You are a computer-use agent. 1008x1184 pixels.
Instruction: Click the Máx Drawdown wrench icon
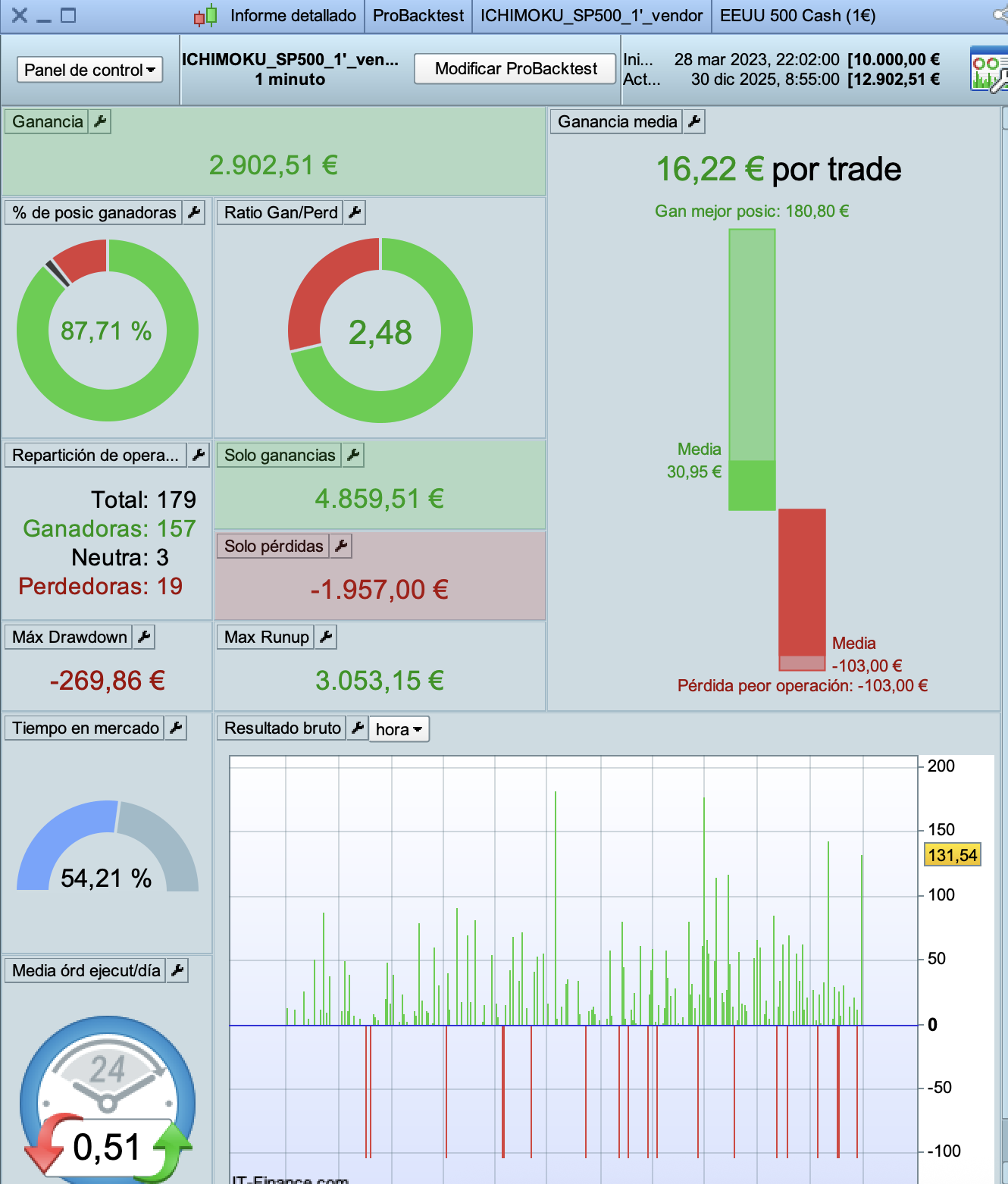(x=144, y=637)
